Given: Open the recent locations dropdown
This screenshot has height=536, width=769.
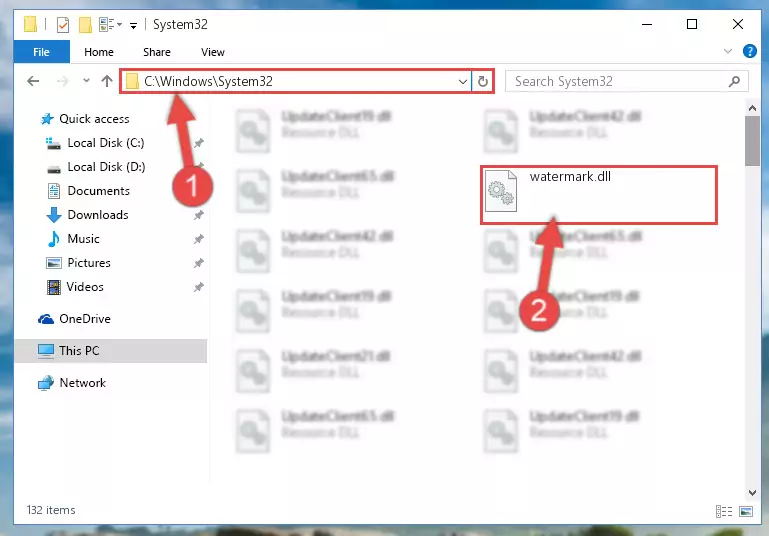Looking at the screenshot, I should point(86,80).
